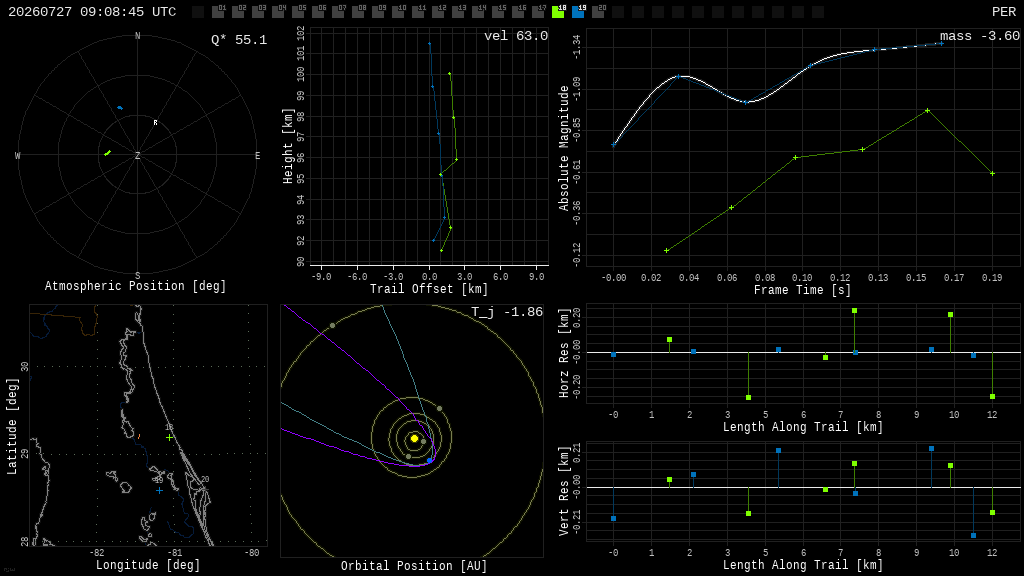This screenshot has width=1024, height=576.
Task: Click station indicator 20 in top bar
Action: 598,12
